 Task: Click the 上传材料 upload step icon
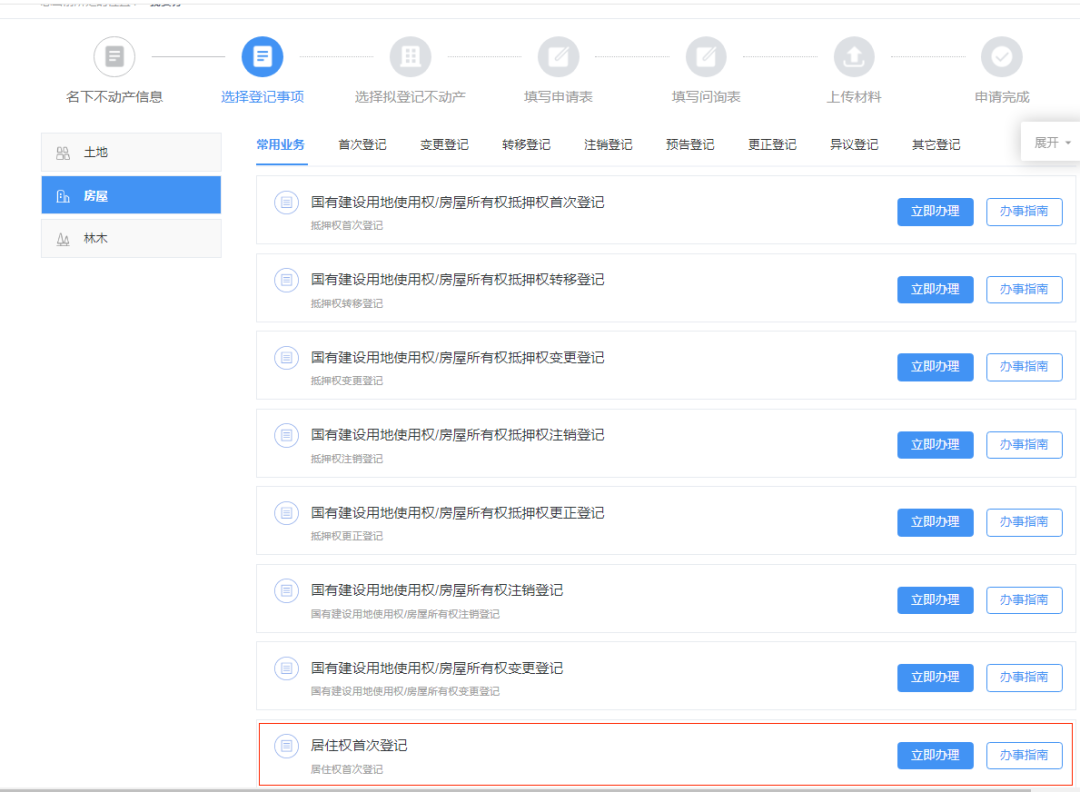[854, 57]
